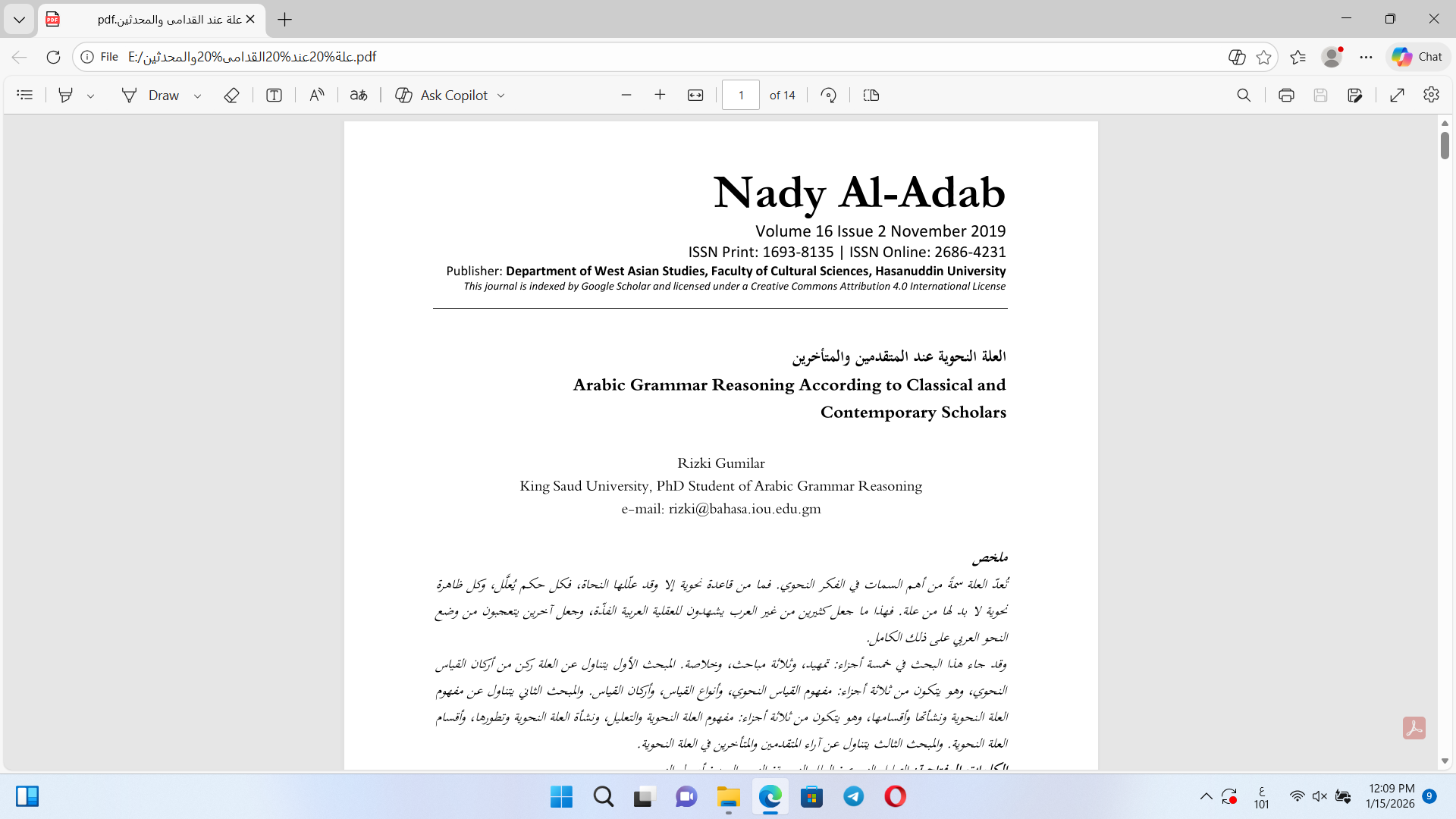Open the Favorites list

click(1298, 57)
